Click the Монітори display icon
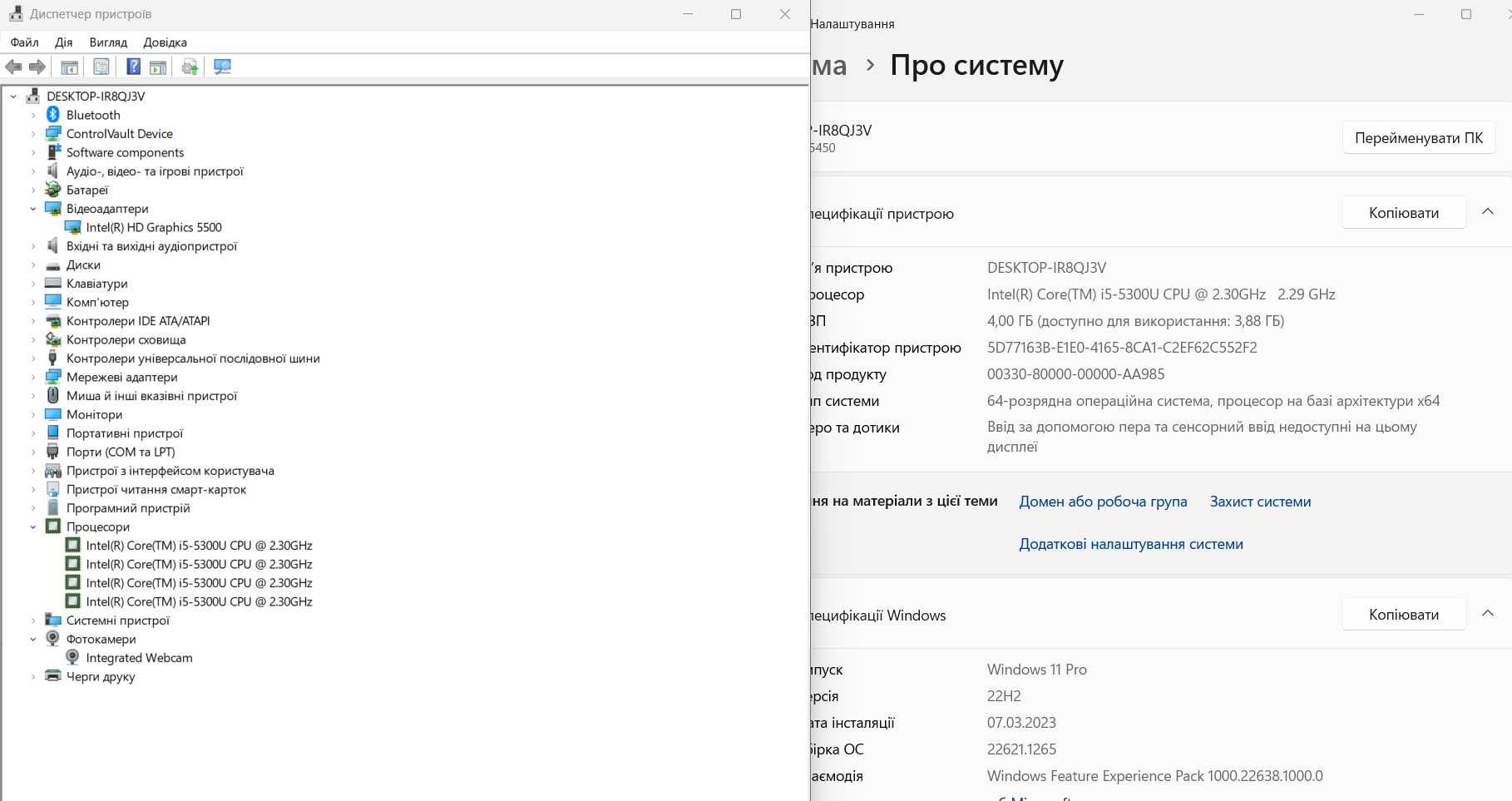Screen dimensions: 1512x801 pos(53,414)
